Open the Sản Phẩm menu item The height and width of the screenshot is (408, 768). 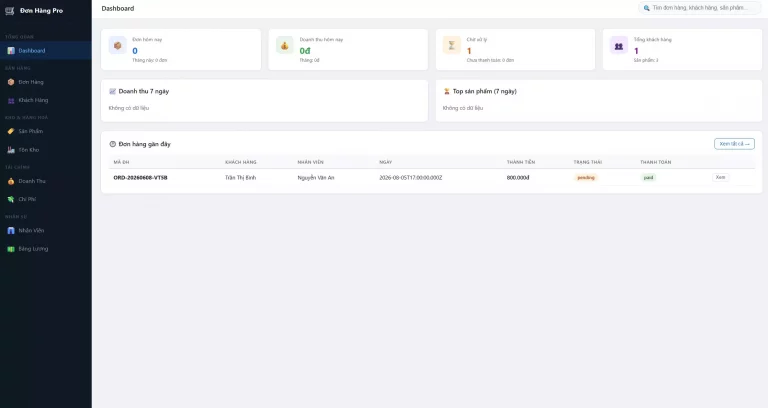(46, 131)
